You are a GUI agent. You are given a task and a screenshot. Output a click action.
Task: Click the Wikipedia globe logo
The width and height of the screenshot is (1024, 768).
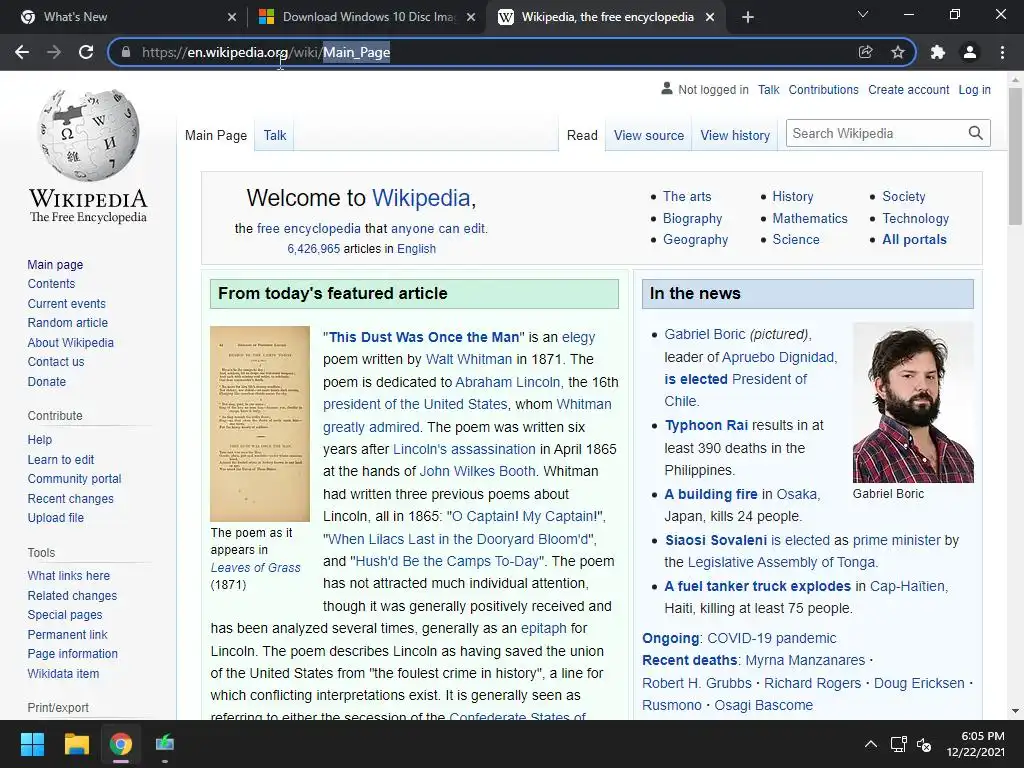[x=88, y=135]
